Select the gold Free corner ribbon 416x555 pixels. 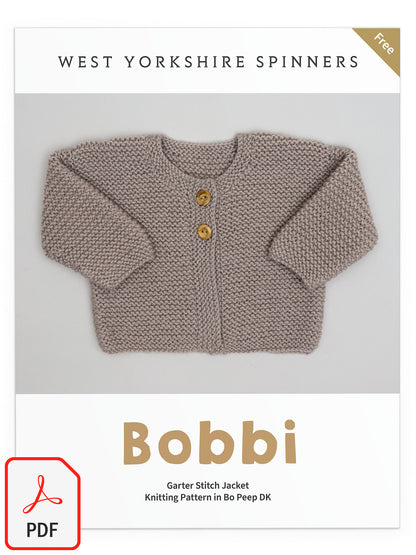click(381, 46)
